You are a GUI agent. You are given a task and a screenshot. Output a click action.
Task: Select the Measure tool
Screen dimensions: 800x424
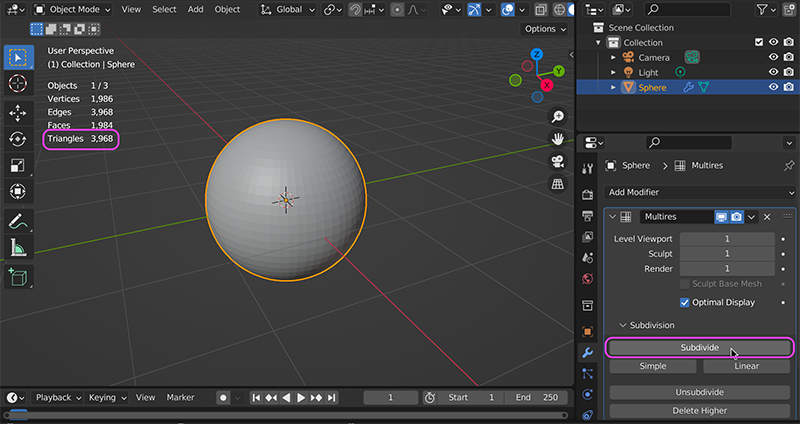point(17,247)
